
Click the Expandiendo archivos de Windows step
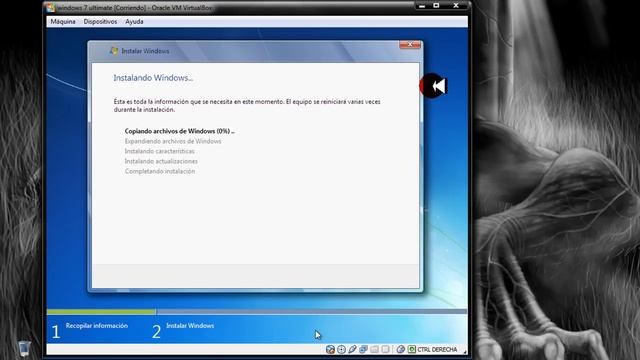point(173,141)
